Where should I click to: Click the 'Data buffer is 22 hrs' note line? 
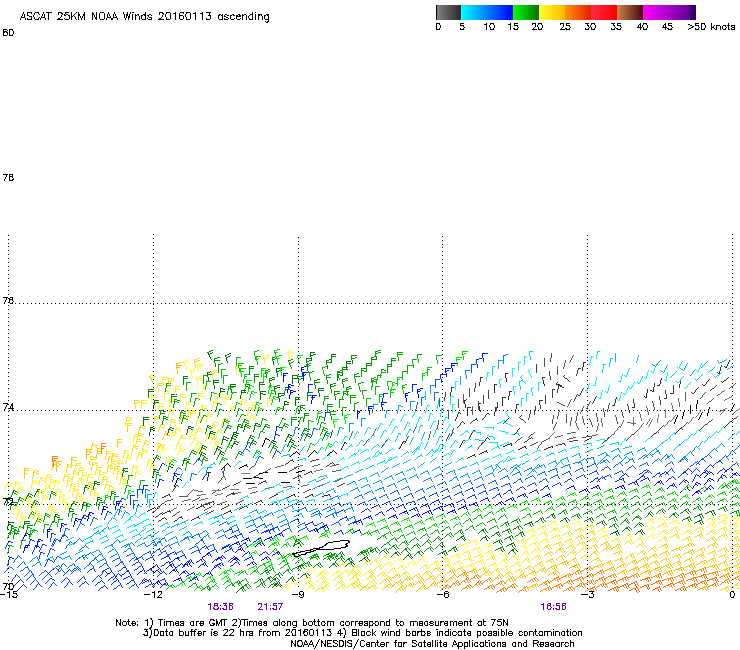[x=362, y=633]
